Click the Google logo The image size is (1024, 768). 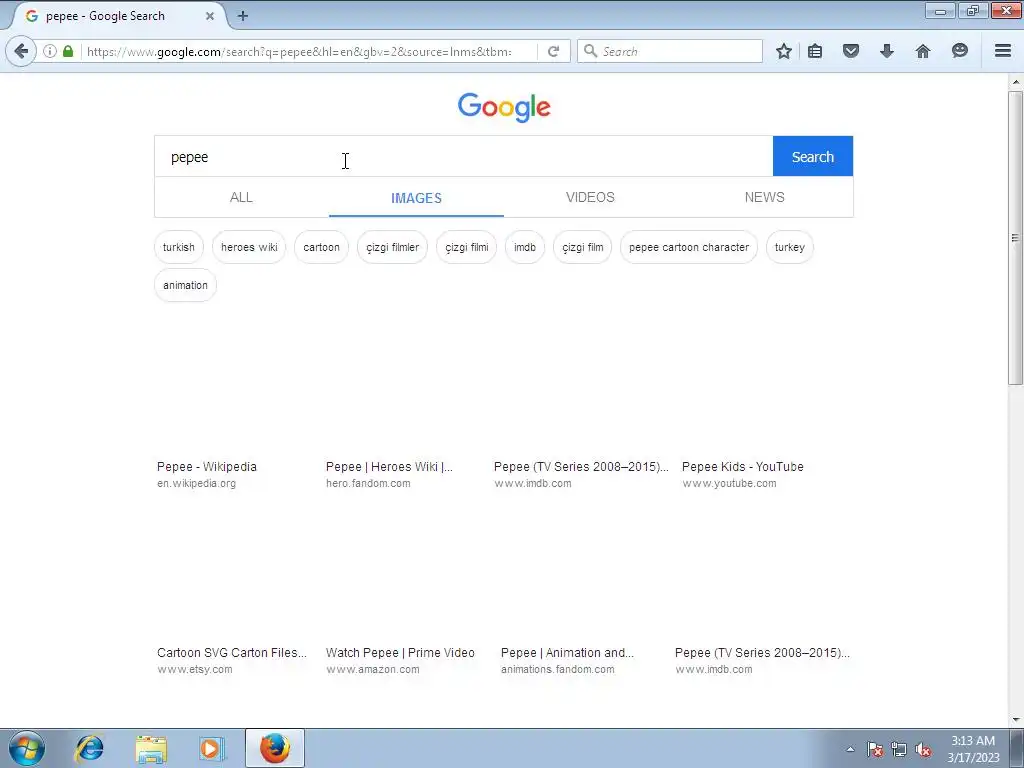pyautogui.click(x=504, y=107)
